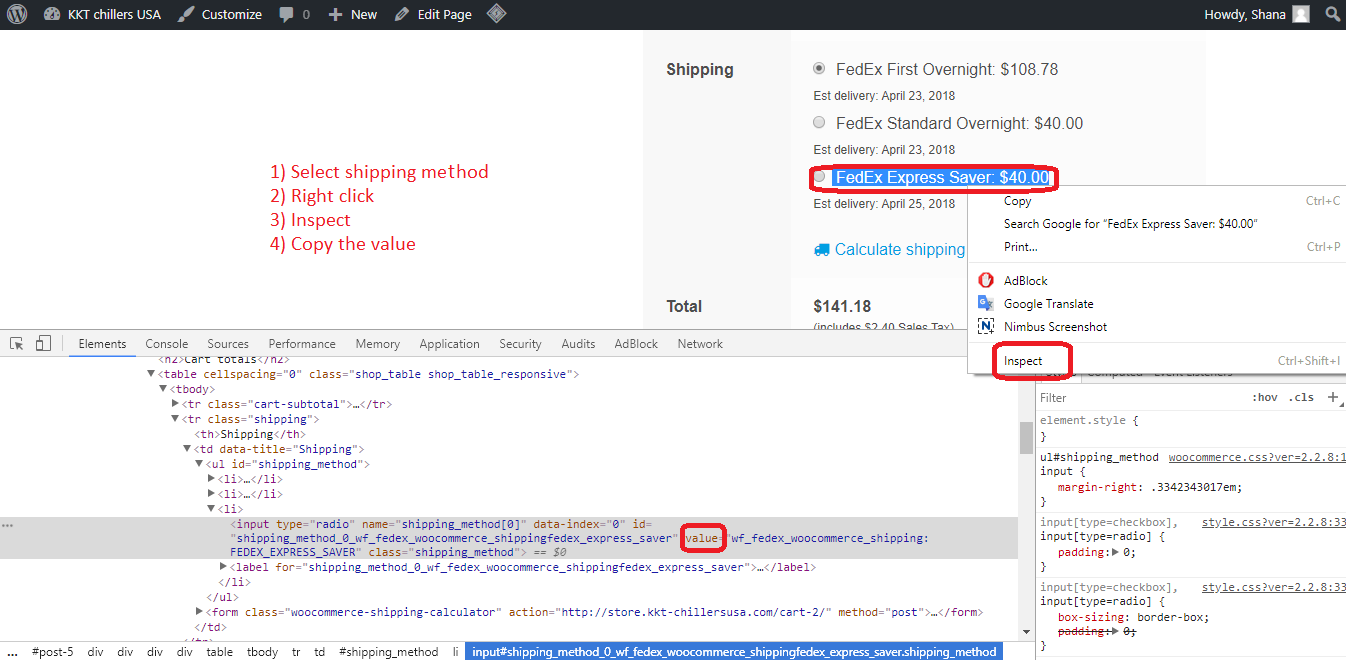
Task: Open the Network tab
Action: point(700,343)
